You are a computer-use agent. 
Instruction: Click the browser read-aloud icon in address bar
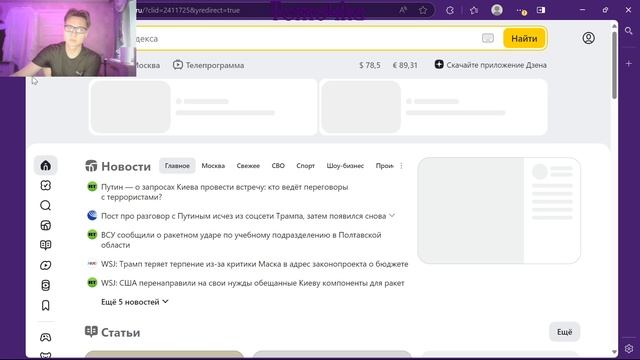pos(403,10)
